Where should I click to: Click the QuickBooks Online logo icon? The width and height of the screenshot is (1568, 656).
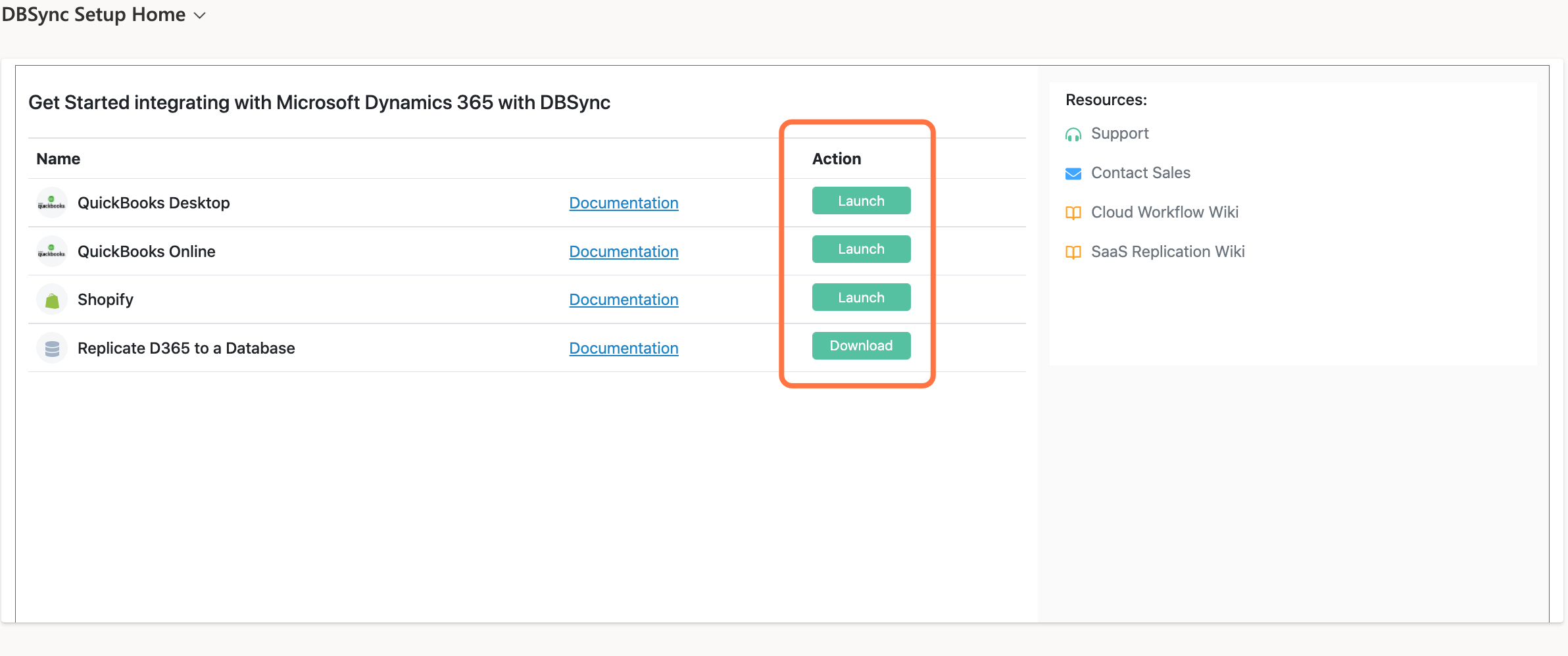click(52, 251)
